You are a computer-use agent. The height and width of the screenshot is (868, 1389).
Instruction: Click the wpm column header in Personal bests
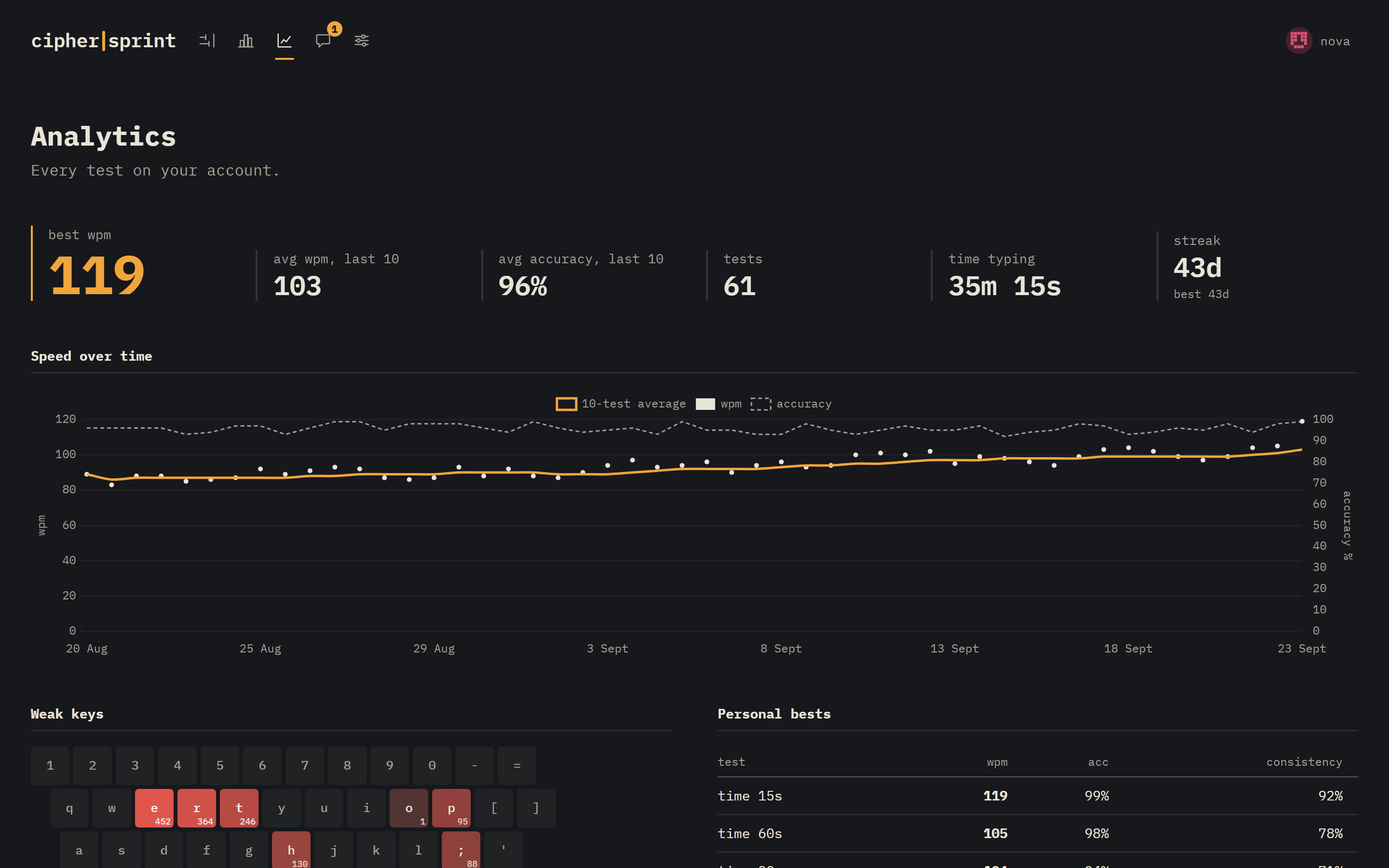997,762
